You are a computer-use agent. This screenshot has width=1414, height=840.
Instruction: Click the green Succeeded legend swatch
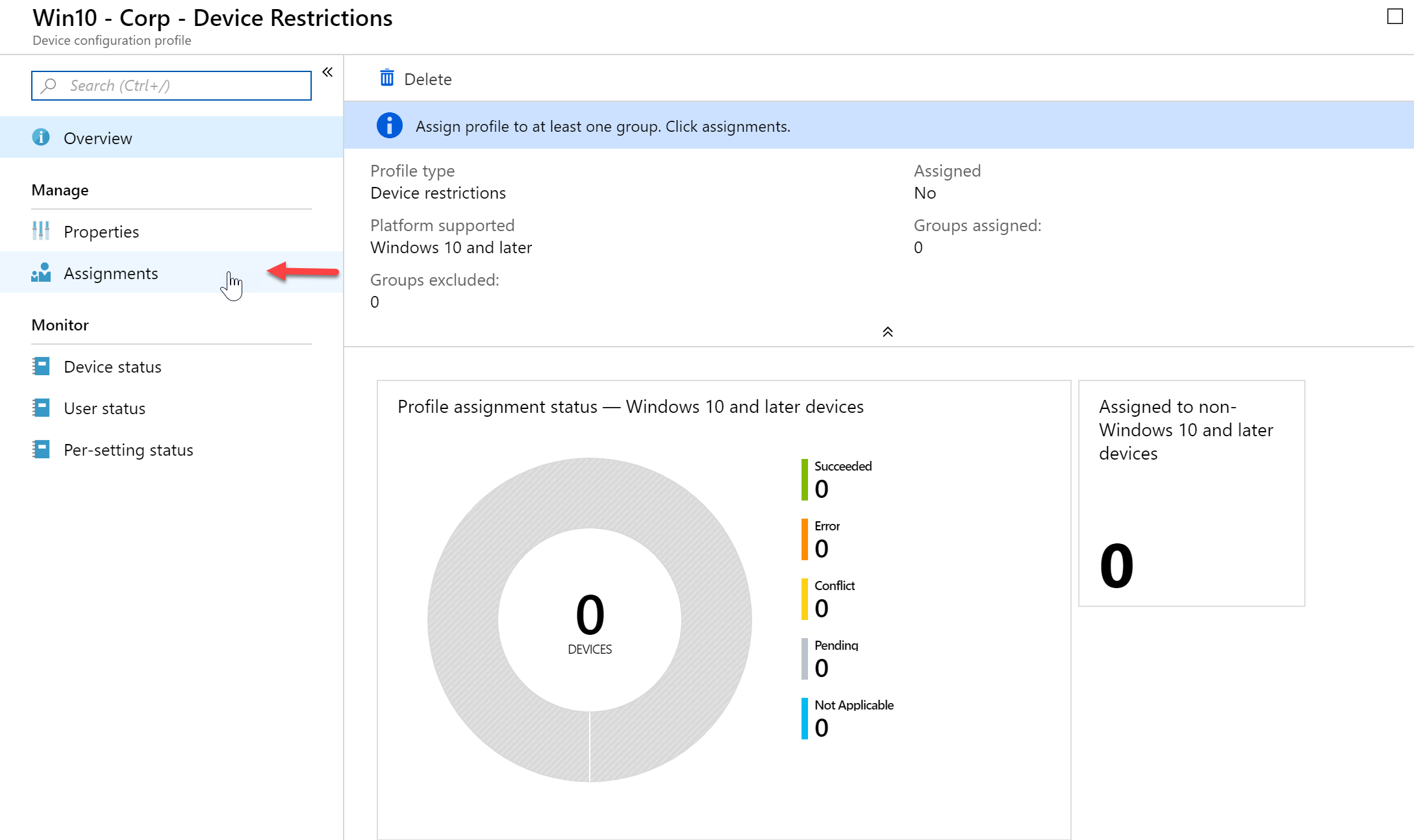coord(805,479)
